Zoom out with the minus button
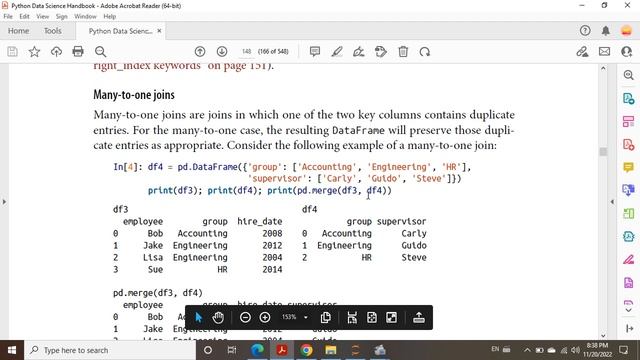The image size is (640, 360). [245, 317]
